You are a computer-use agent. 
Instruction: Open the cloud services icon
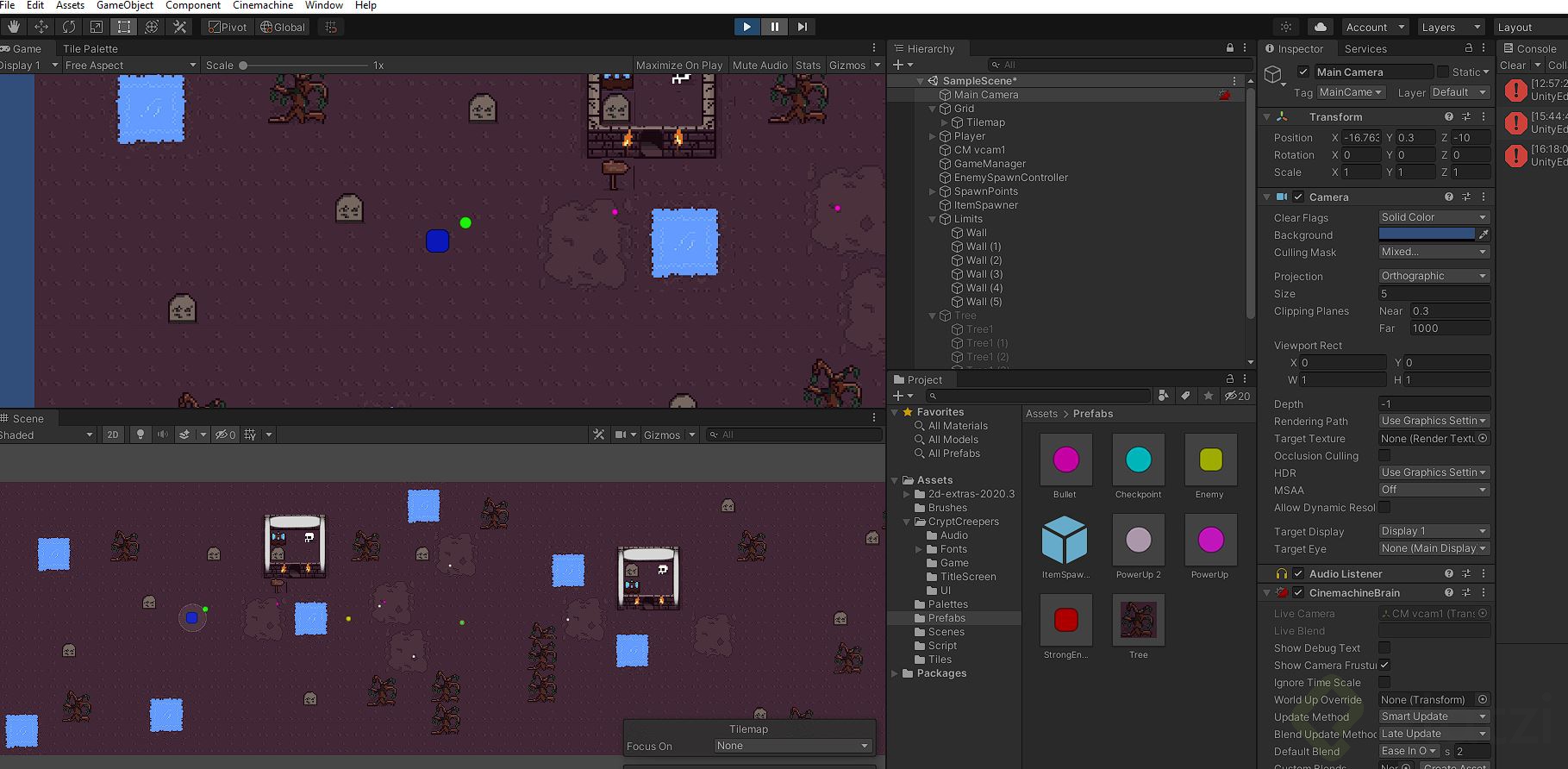pos(1320,27)
